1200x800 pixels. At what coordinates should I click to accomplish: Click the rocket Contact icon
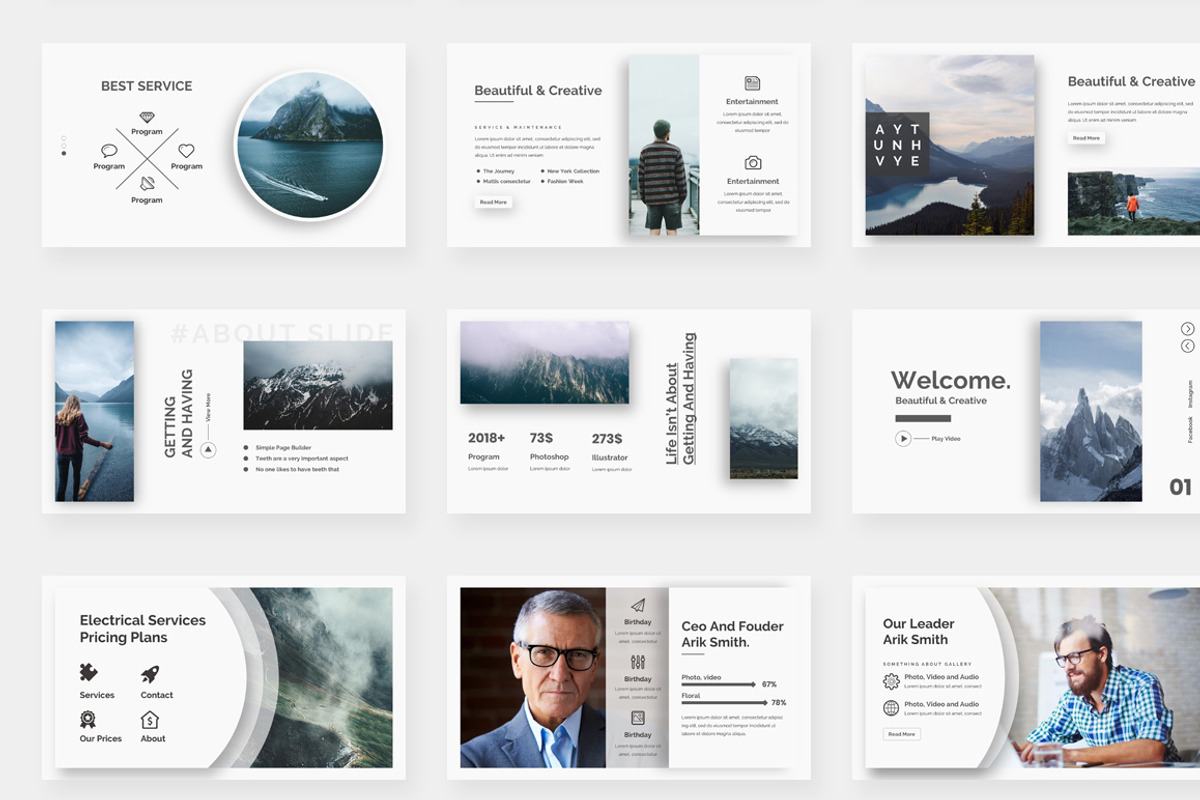[150, 674]
